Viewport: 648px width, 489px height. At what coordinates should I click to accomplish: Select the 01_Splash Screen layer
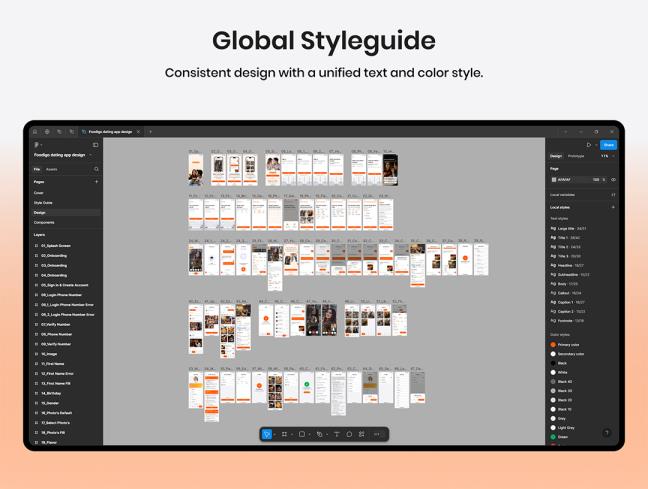(55, 245)
